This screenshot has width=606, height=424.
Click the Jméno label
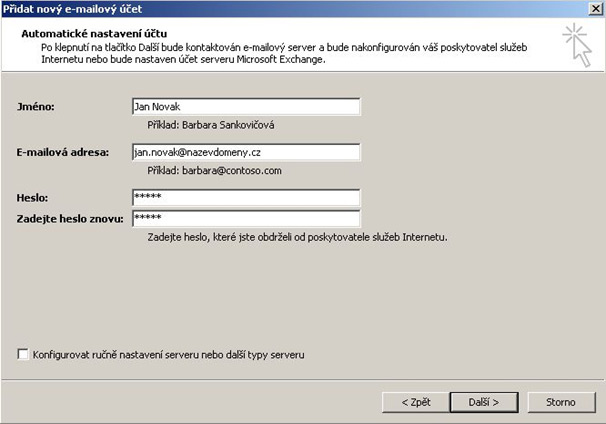(35, 106)
